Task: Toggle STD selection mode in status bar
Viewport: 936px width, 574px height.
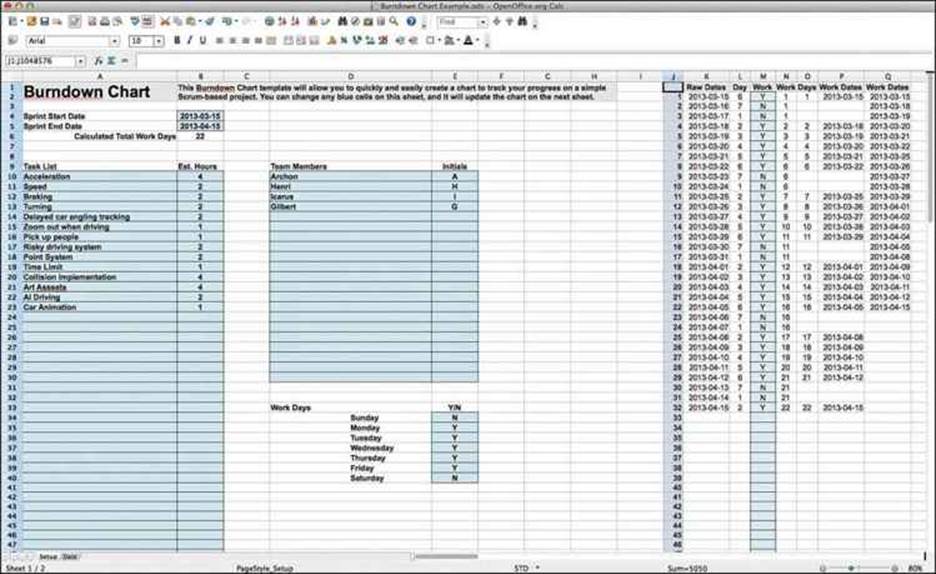Action: click(x=521, y=568)
